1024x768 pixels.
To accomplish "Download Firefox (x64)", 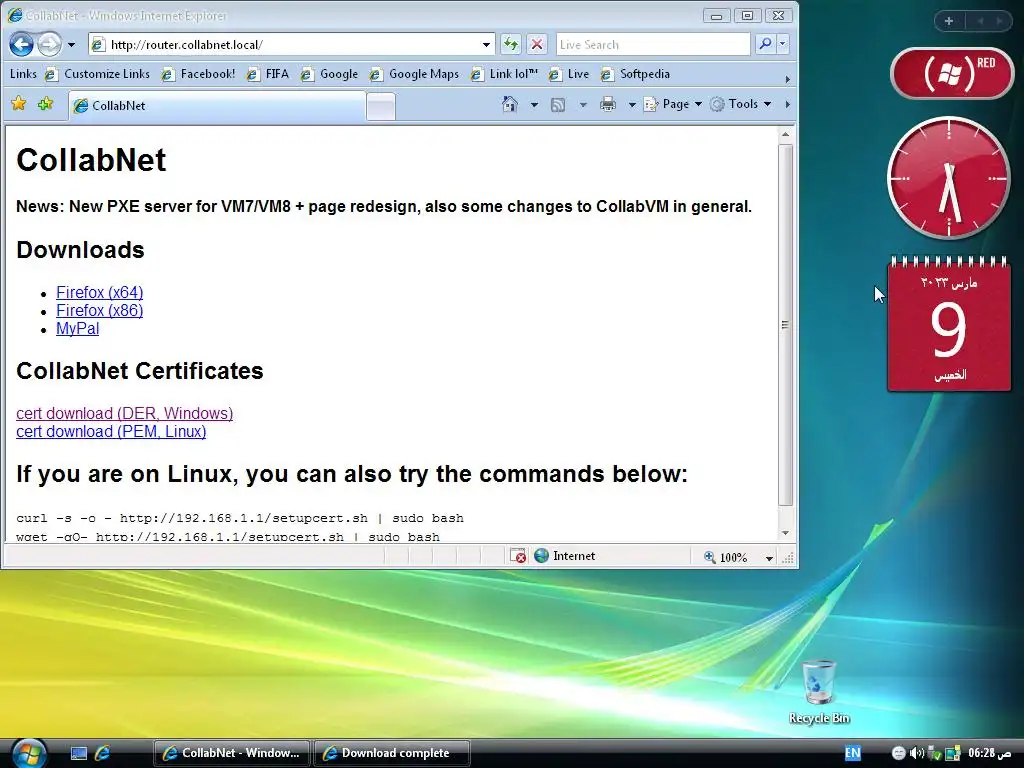I will 99,293.
